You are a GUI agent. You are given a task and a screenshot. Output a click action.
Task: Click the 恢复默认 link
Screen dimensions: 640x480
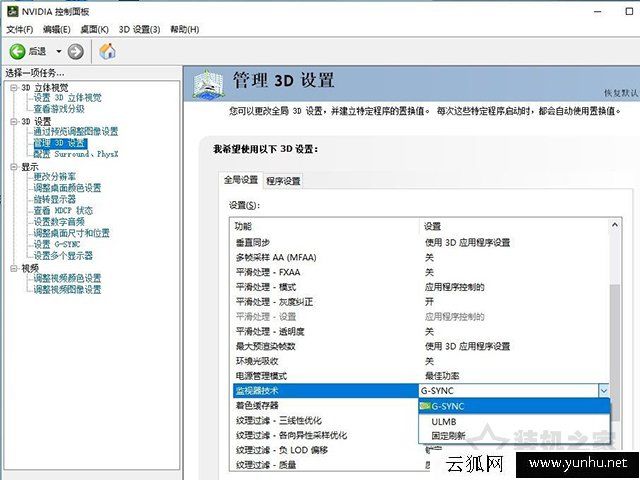coord(621,93)
